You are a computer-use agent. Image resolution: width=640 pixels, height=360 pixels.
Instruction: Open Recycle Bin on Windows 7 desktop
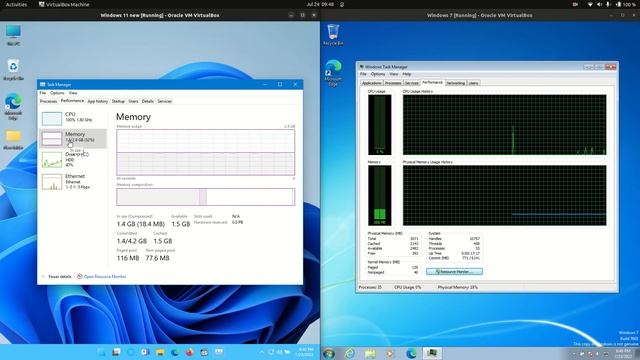333,34
